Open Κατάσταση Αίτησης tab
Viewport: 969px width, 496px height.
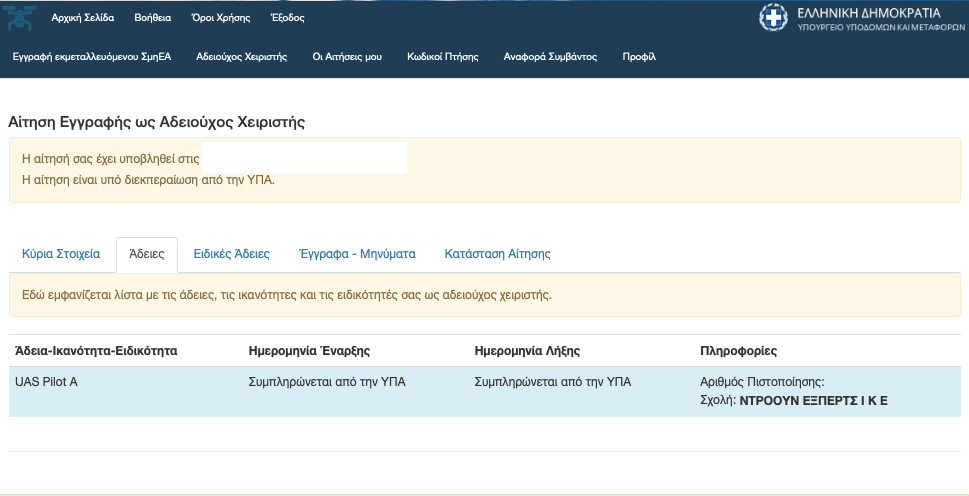point(497,254)
